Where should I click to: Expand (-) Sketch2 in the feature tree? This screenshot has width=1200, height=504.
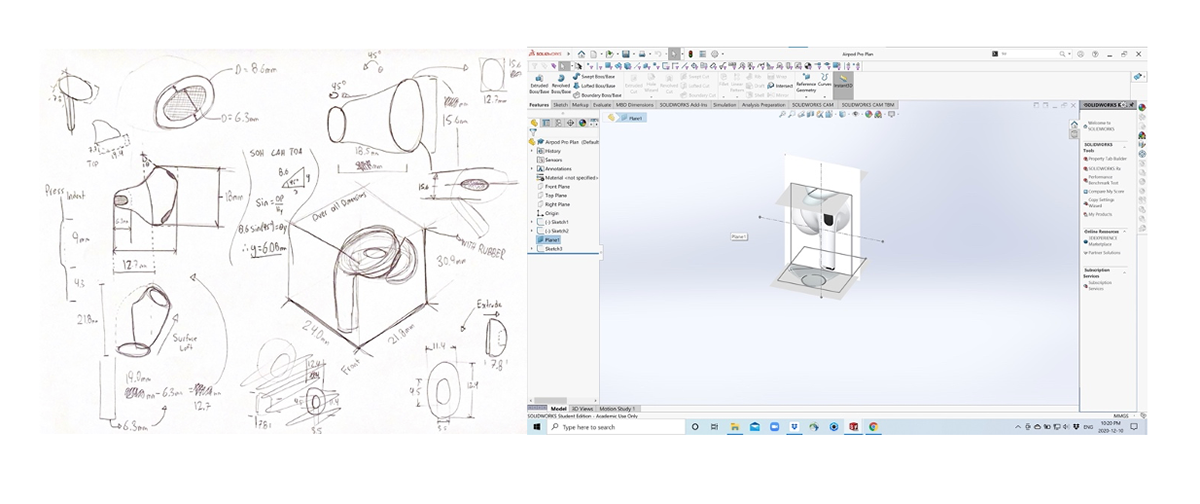(x=532, y=231)
